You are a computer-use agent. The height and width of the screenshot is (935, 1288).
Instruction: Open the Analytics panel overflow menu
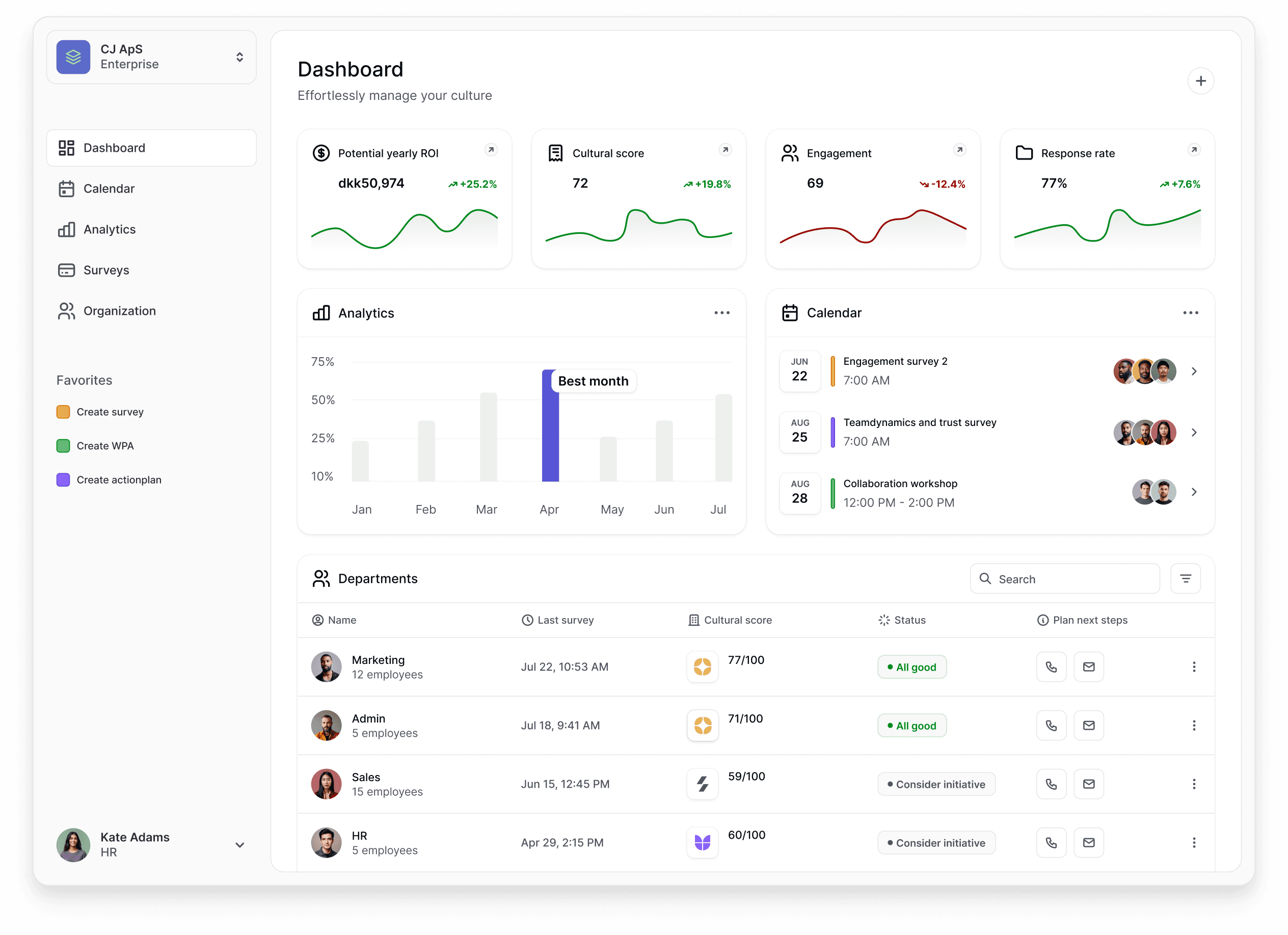(x=721, y=312)
